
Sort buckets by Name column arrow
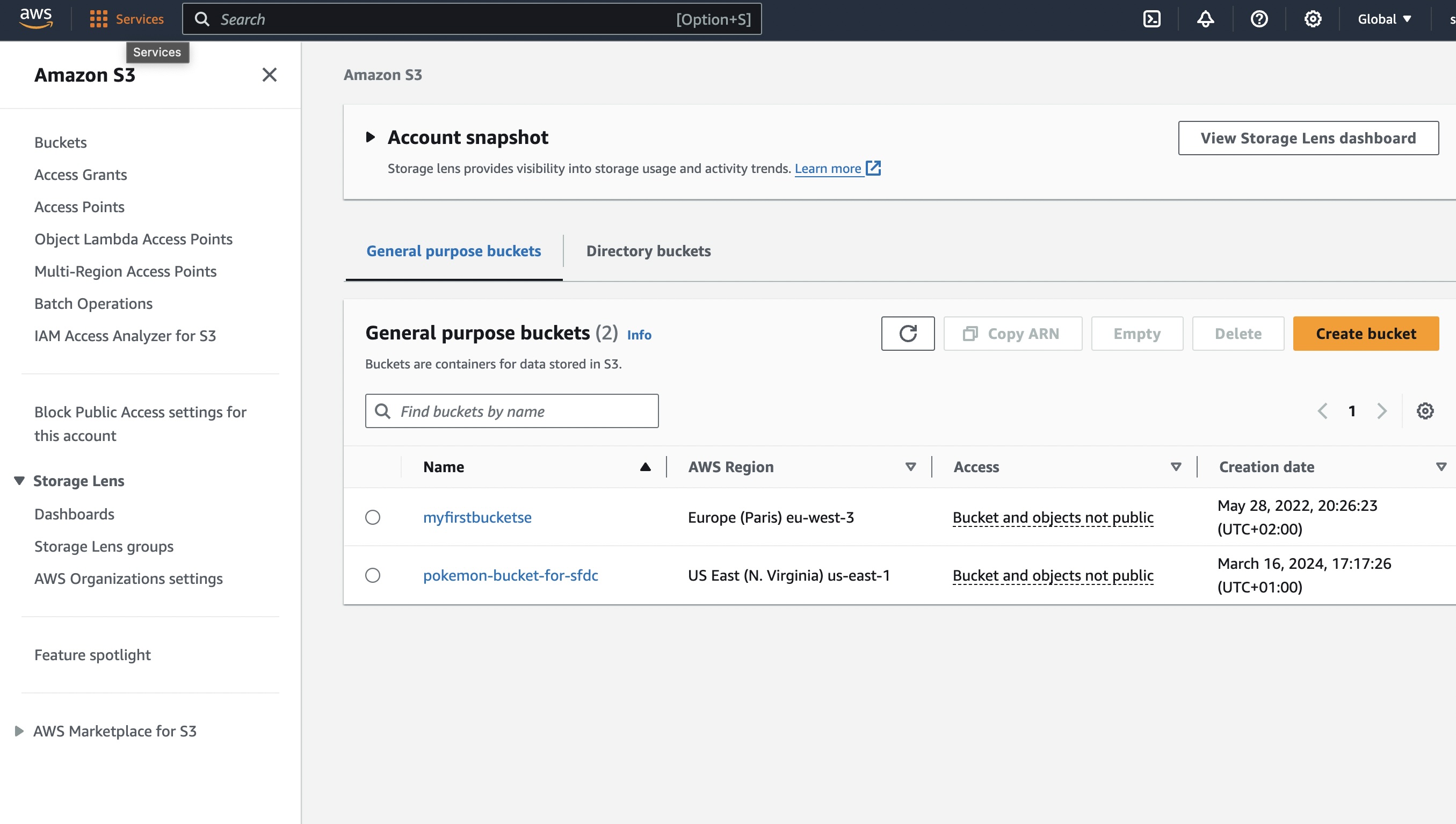click(x=646, y=467)
